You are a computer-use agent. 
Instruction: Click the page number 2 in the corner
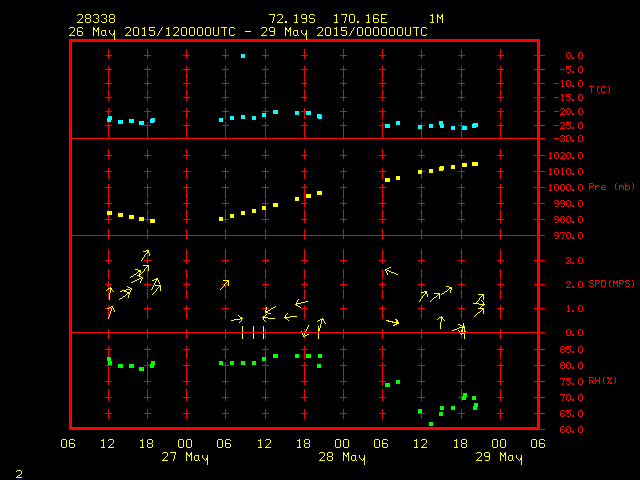click(19, 474)
